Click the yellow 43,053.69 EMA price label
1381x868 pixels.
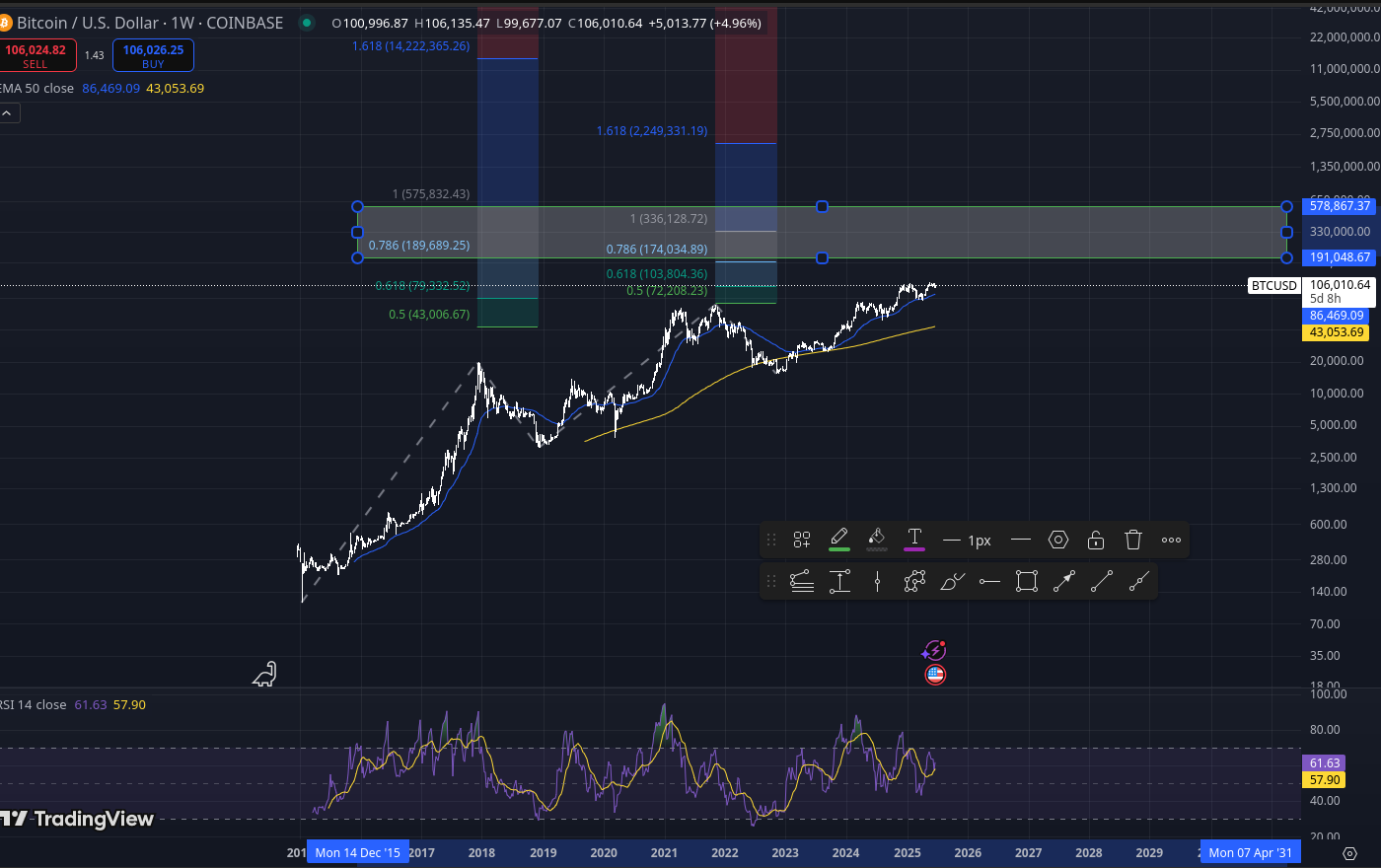[1336, 332]
